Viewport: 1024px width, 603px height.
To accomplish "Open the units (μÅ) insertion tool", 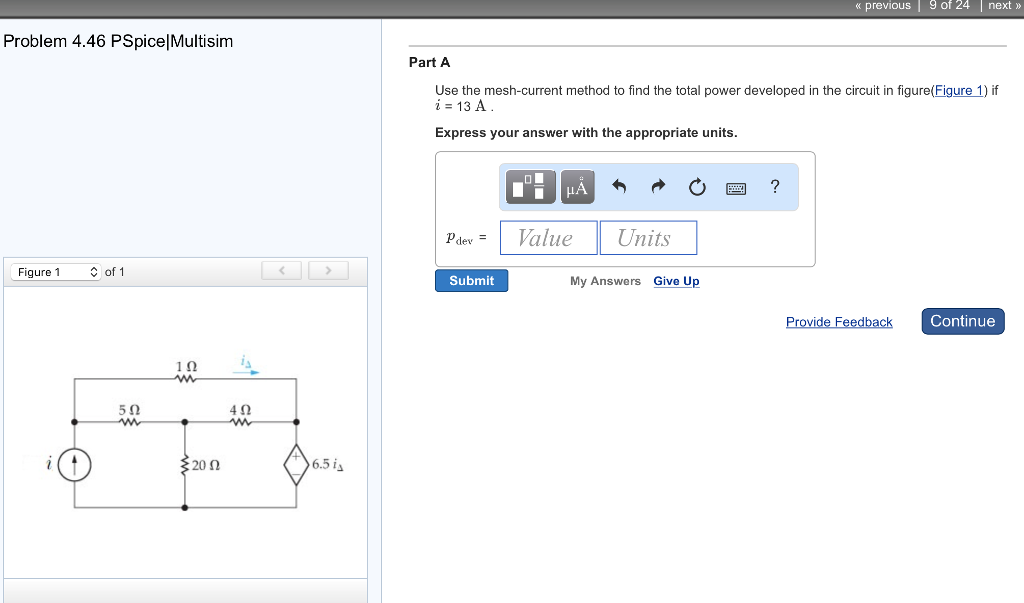I will [x=577, y=186].
